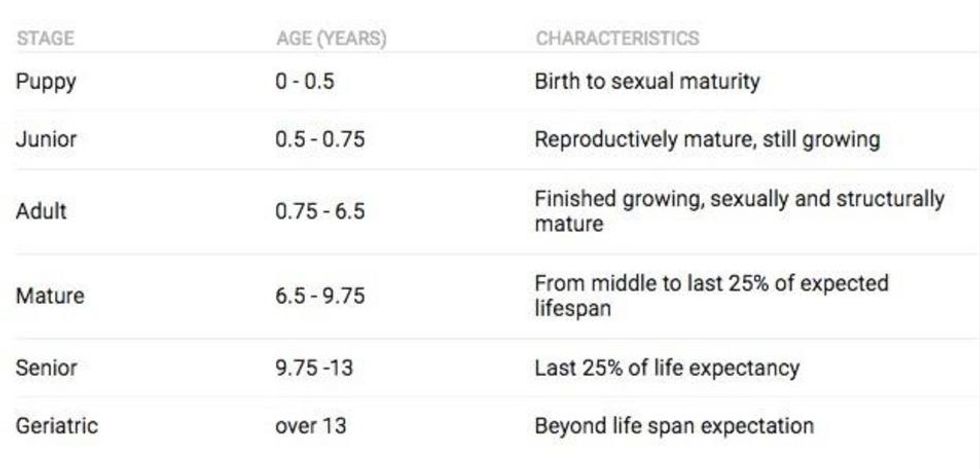The image size is (980, 469).
Task: Click the age range 9.75 -13
Action: (314, 368)
